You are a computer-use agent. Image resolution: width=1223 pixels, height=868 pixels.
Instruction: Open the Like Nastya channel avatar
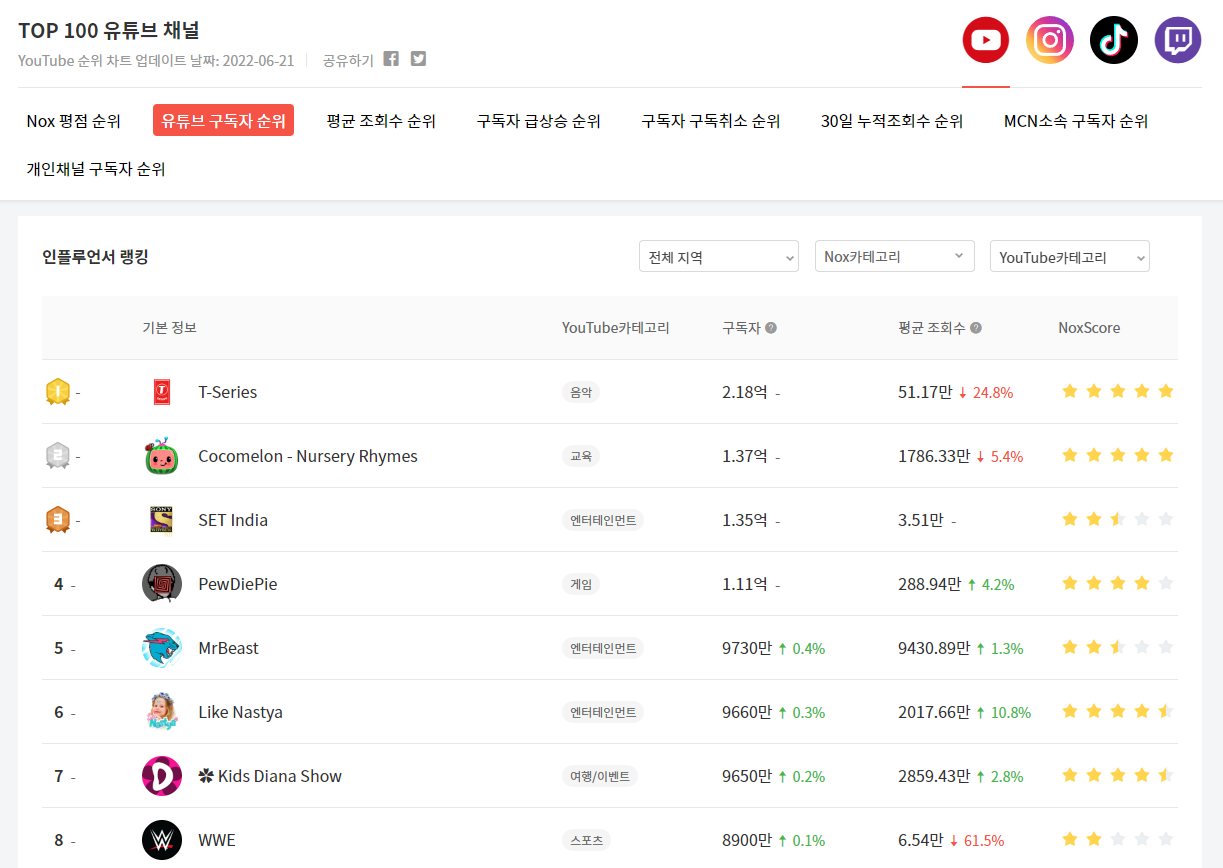[x=162, y=712]
